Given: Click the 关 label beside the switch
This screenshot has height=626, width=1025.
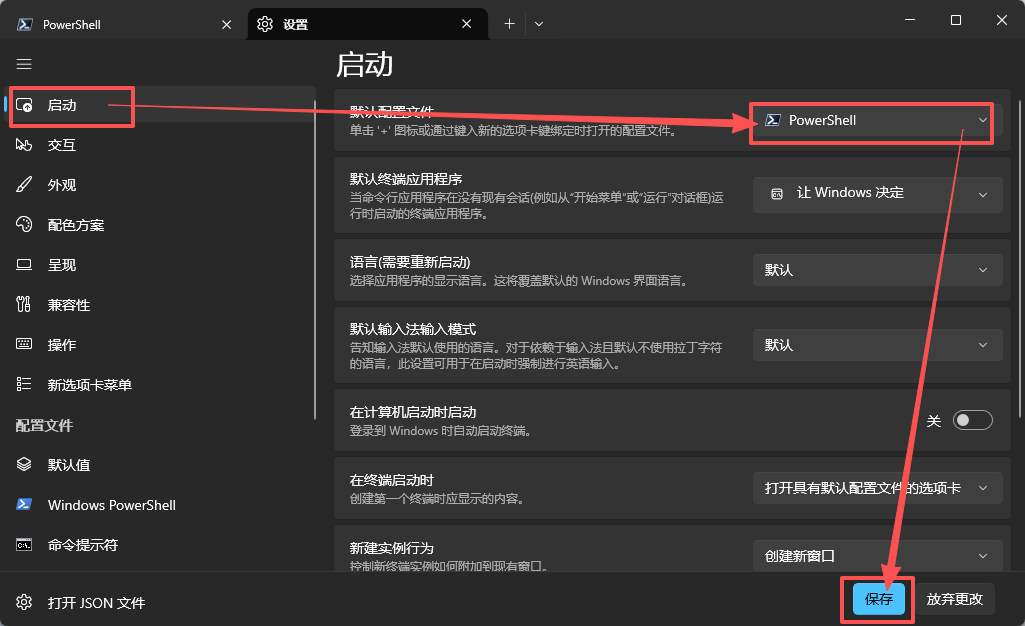Looking at the screenshot, I should click(x=933, y=421).
